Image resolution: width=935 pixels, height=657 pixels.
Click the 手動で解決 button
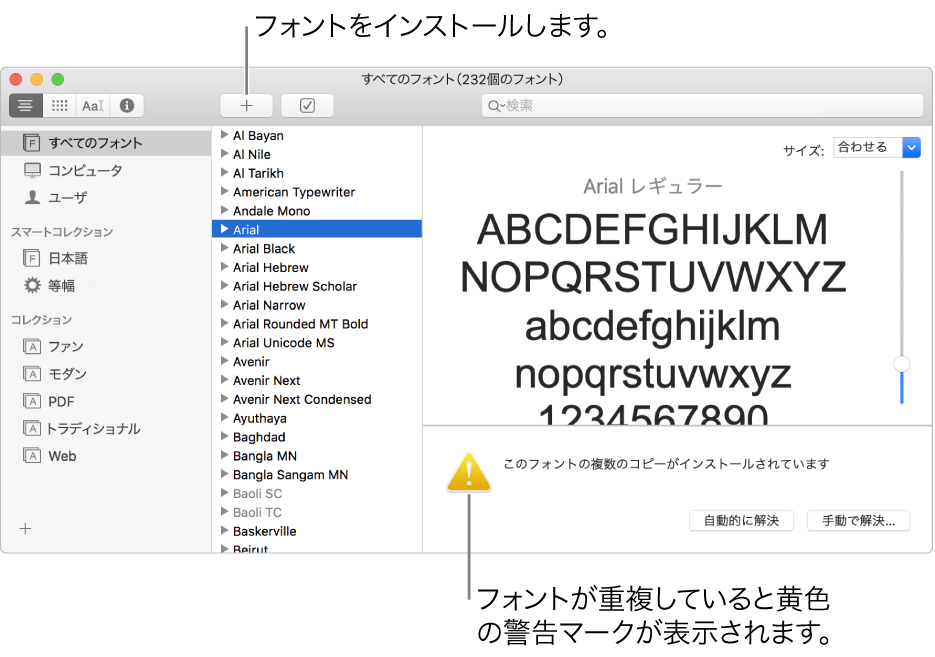pos(858,520)
